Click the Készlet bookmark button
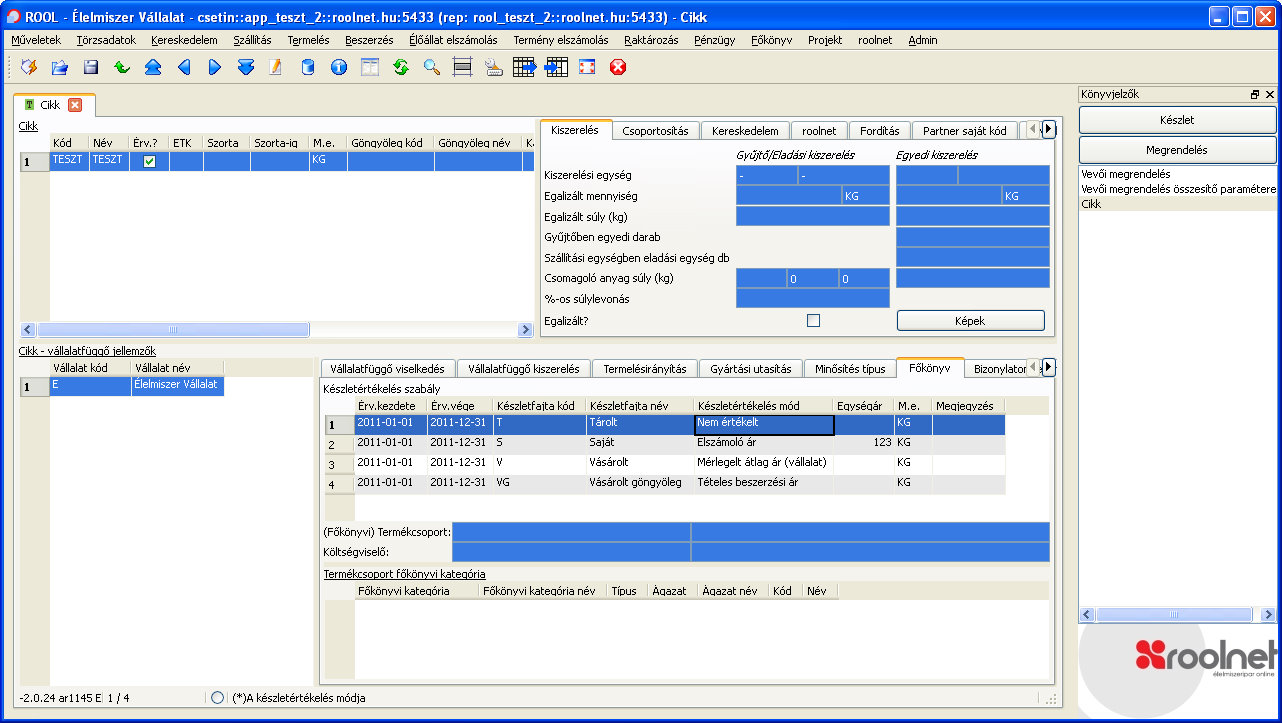 1177,120
